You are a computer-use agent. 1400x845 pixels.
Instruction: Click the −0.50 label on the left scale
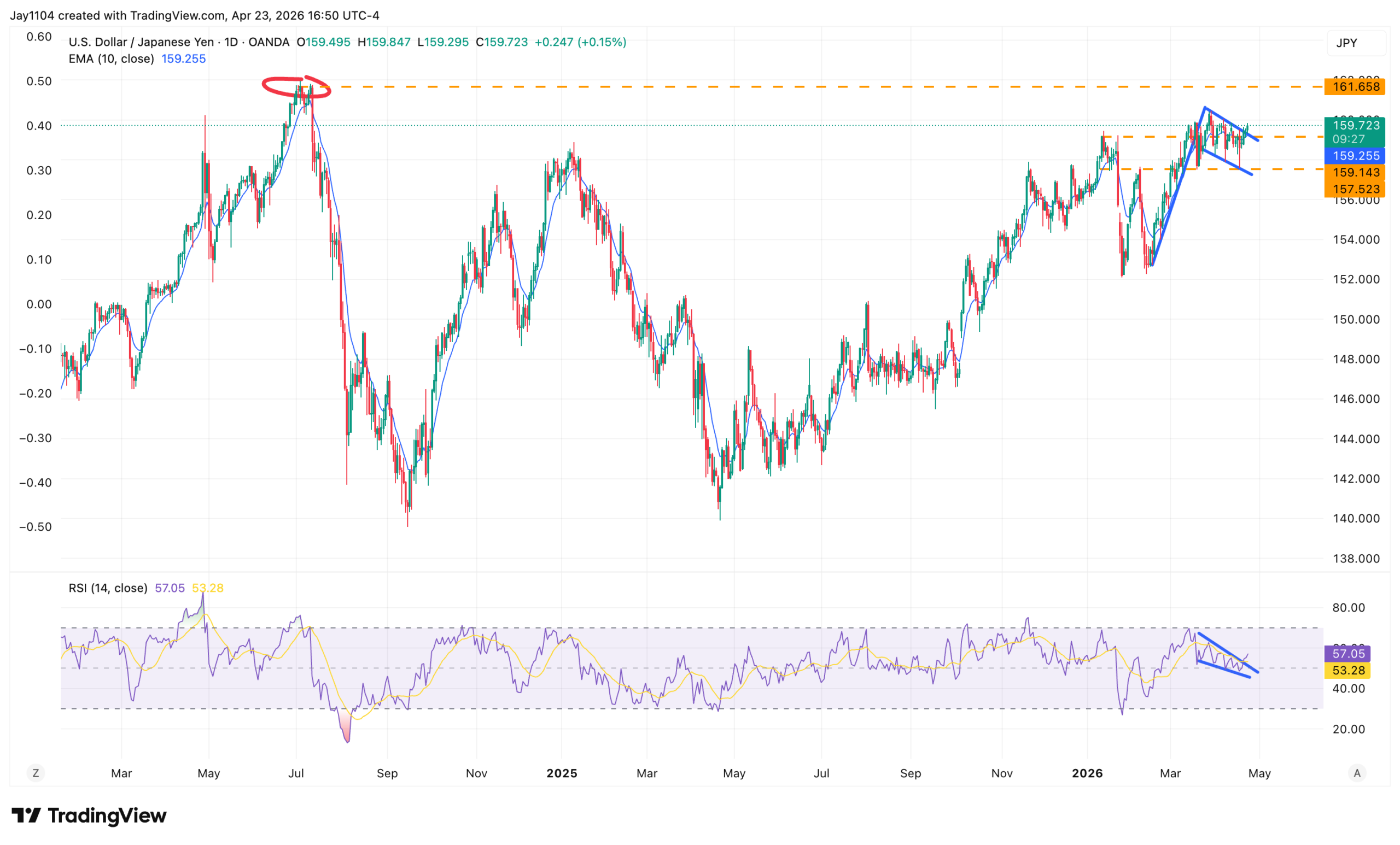(x=35, y=526)
